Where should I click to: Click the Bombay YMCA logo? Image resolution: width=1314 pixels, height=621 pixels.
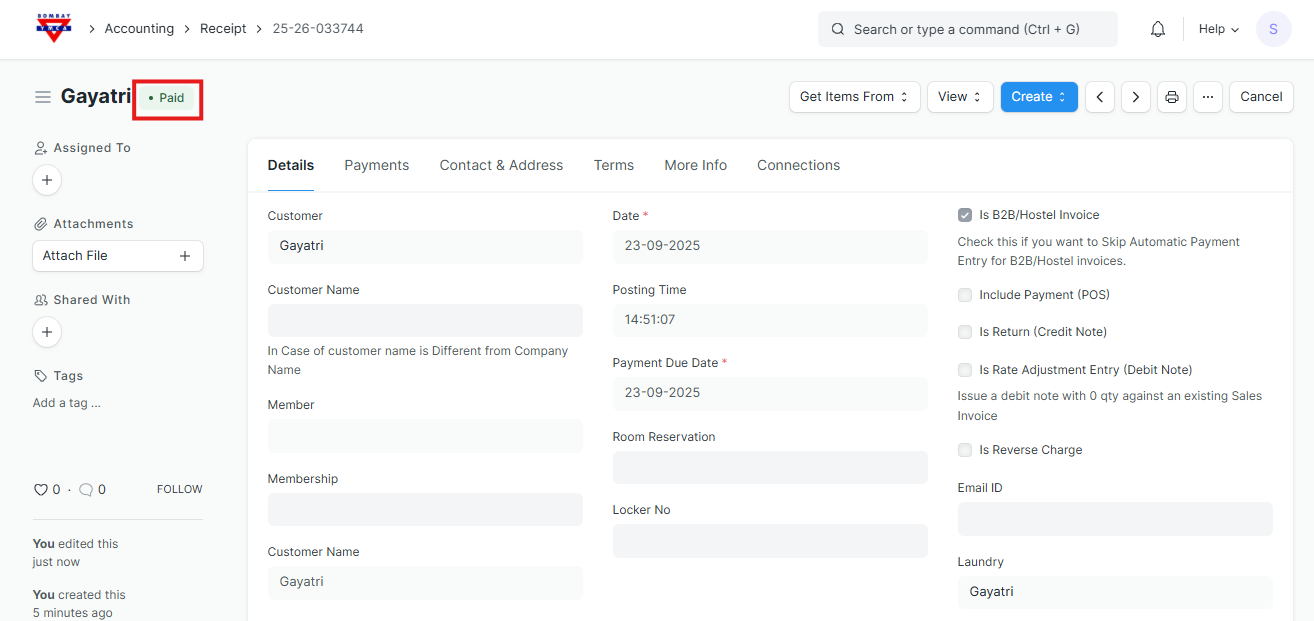53,28
